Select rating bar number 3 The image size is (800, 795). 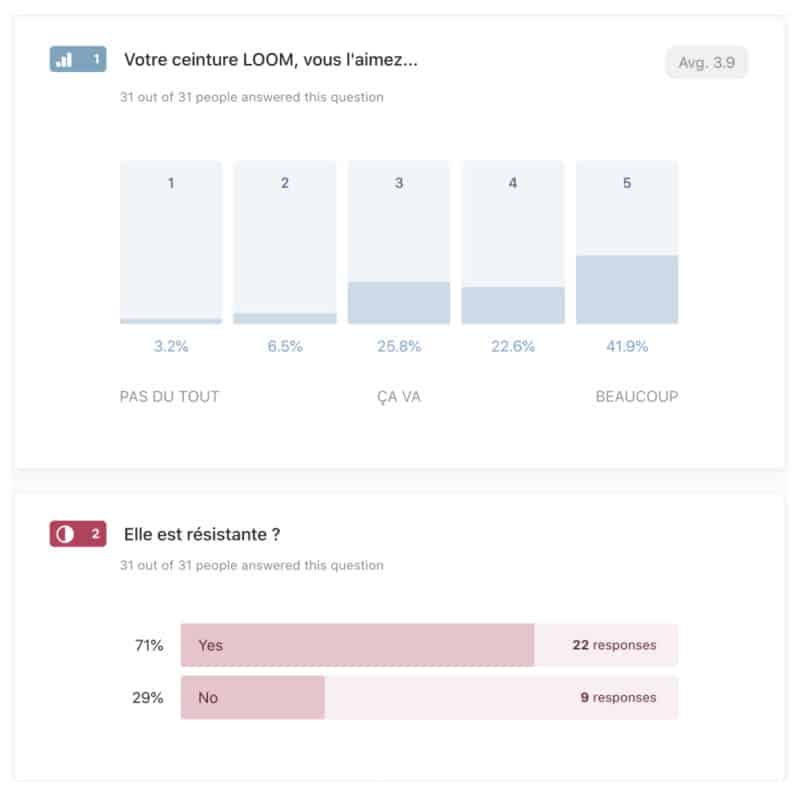(399, 242)
